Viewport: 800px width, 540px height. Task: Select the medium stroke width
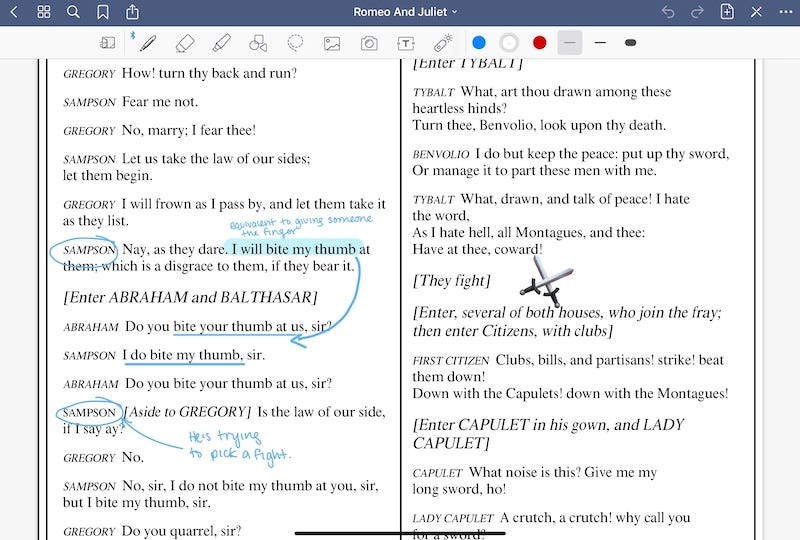(600, 43)
